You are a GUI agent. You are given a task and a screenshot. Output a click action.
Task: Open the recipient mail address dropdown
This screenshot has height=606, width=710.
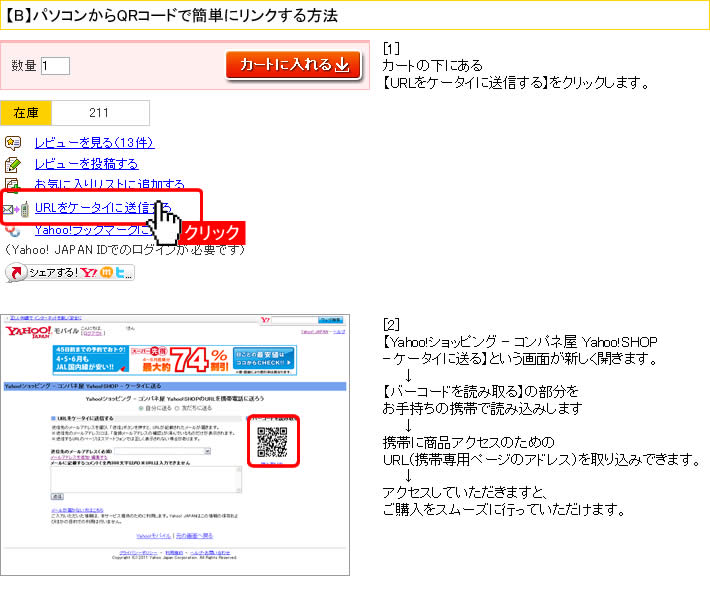(163, 451)
